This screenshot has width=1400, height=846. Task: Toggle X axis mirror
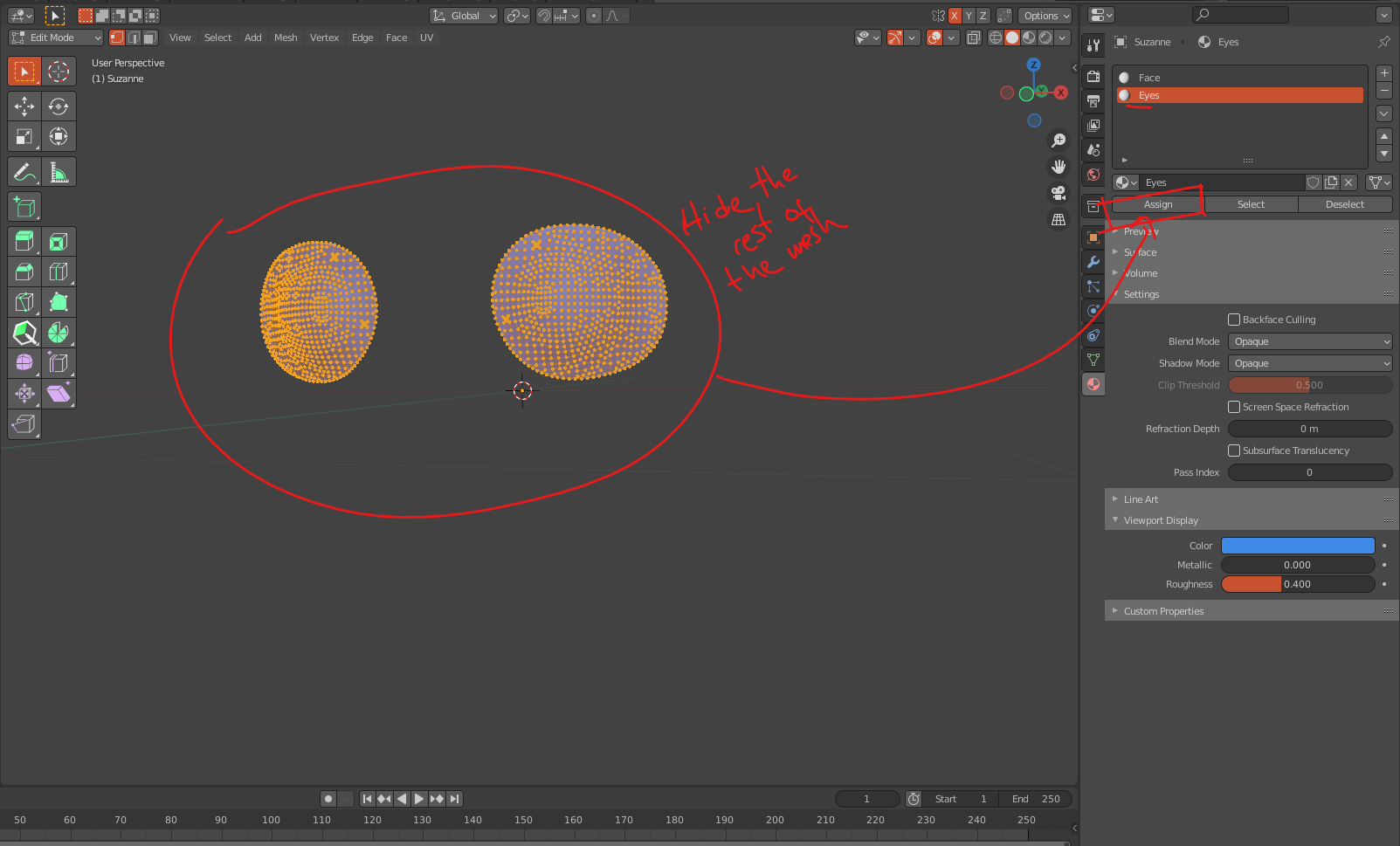tap(955, 16)
